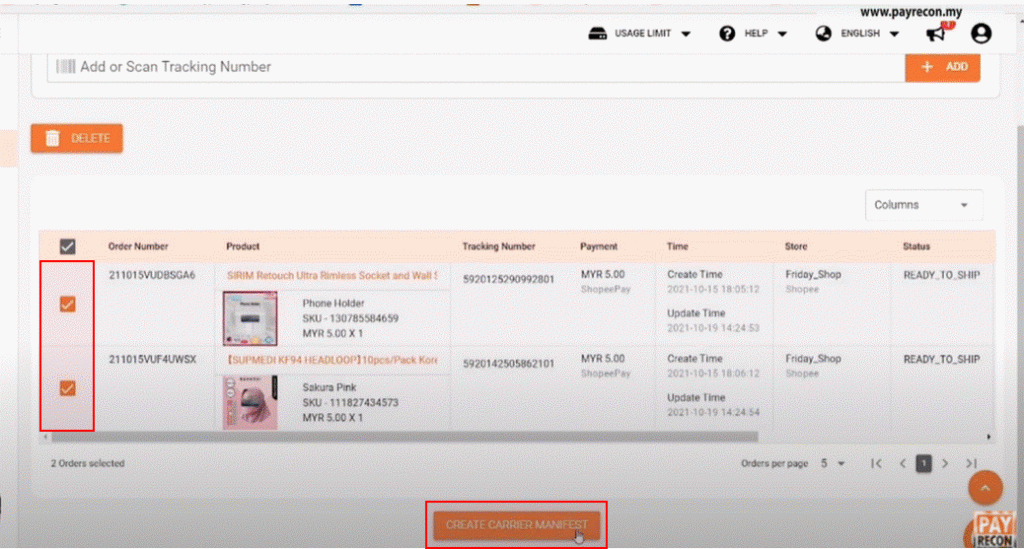This screenshot has height=549, width=1024.
Task: Select page 1 in pagination
Action: [x=923, y=463]
